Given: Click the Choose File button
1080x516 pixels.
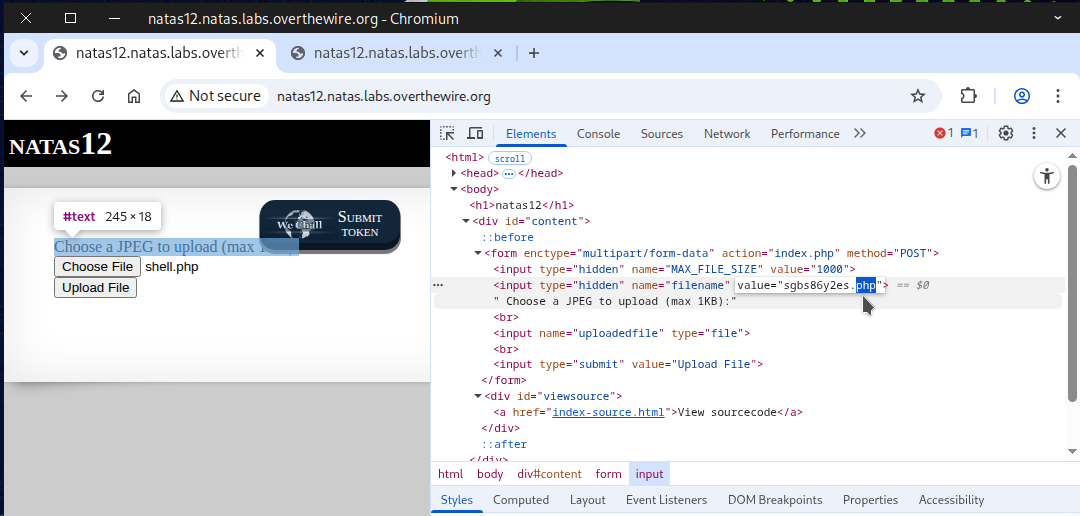Looking at the screenshot, I should tap(97, 267).
